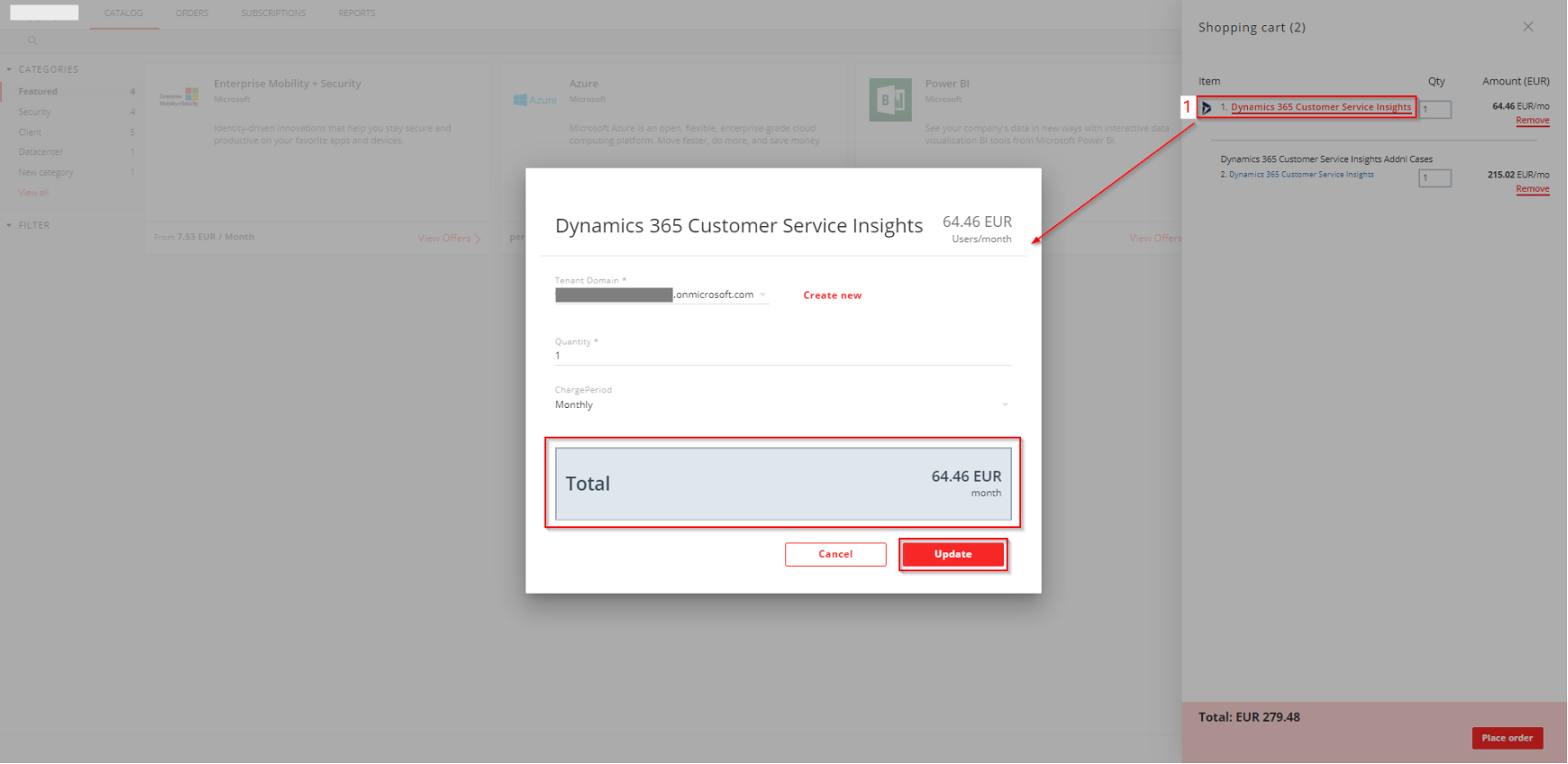Click the Dynamics play icon in cart

tap(1207, 108)
